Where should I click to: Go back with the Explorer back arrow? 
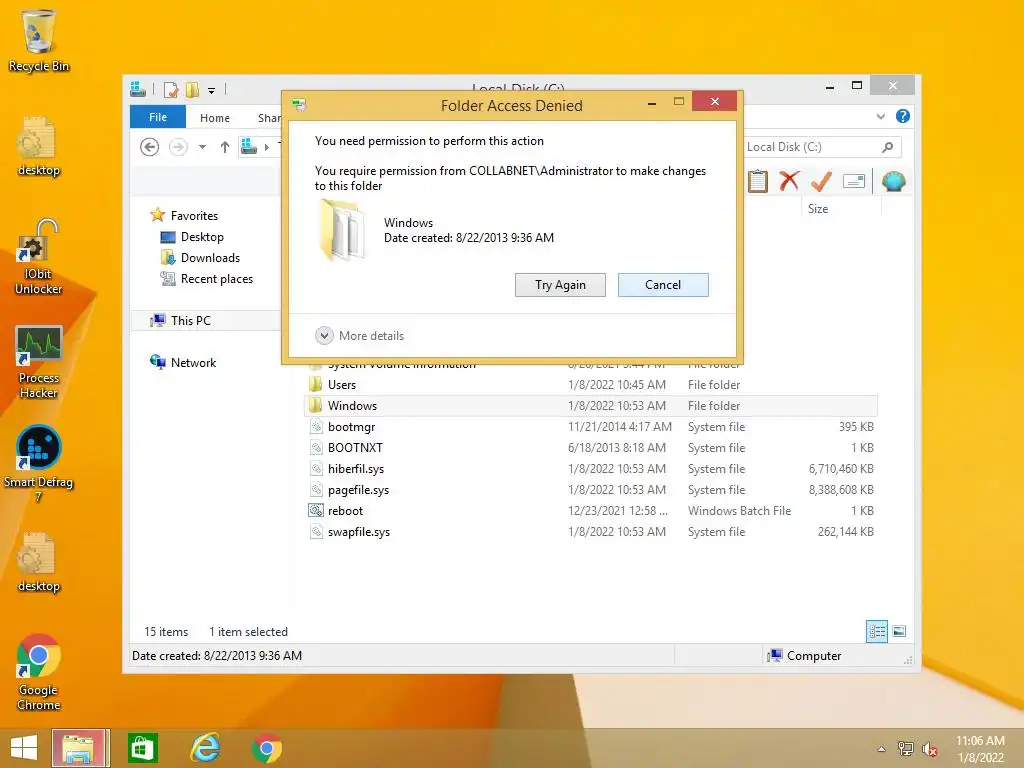tap(150, 147)
